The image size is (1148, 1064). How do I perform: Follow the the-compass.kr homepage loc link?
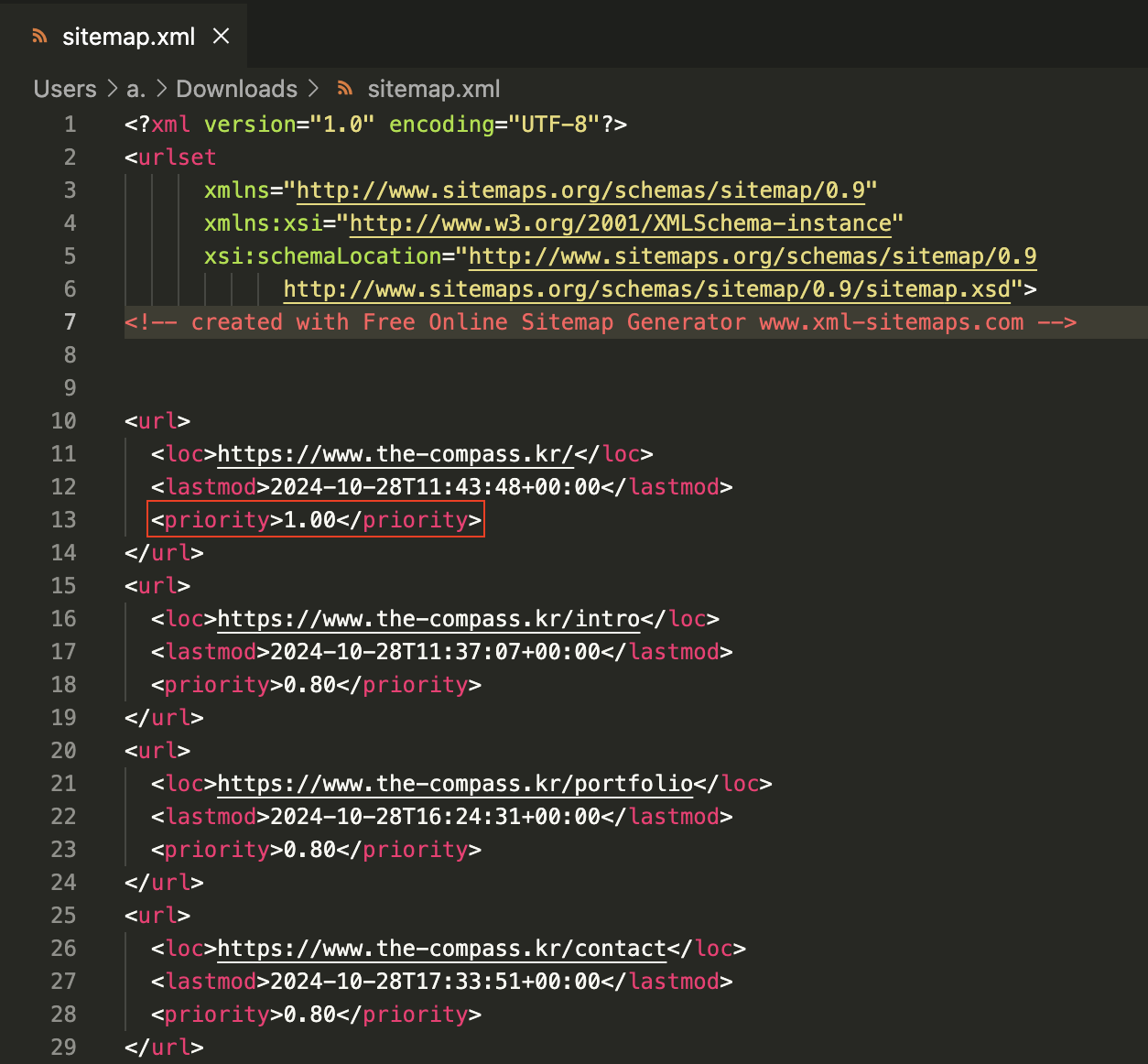point(395,454)
